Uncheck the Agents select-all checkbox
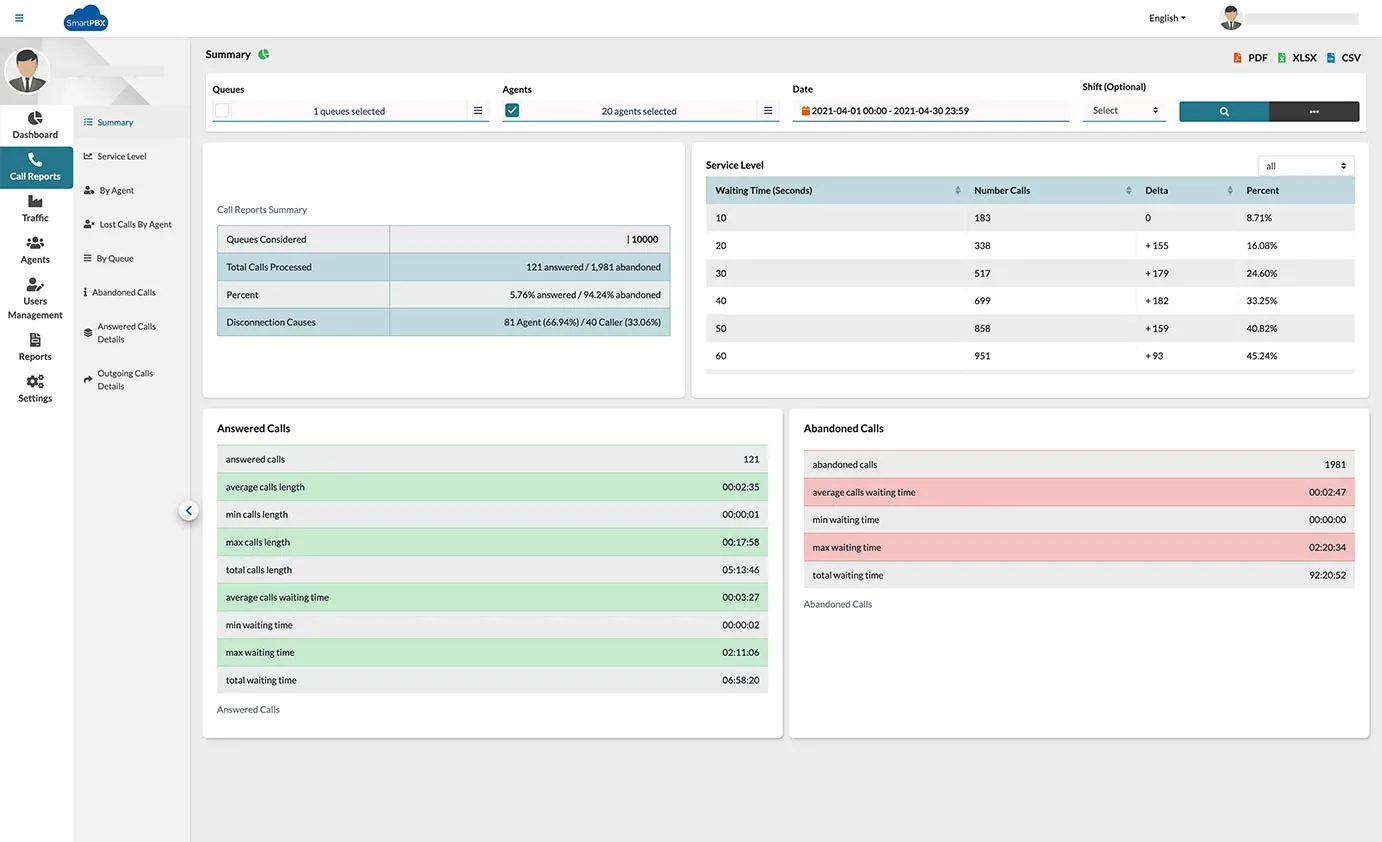The height and width of the screenshot is (842, 1382). tap(512, 111)
